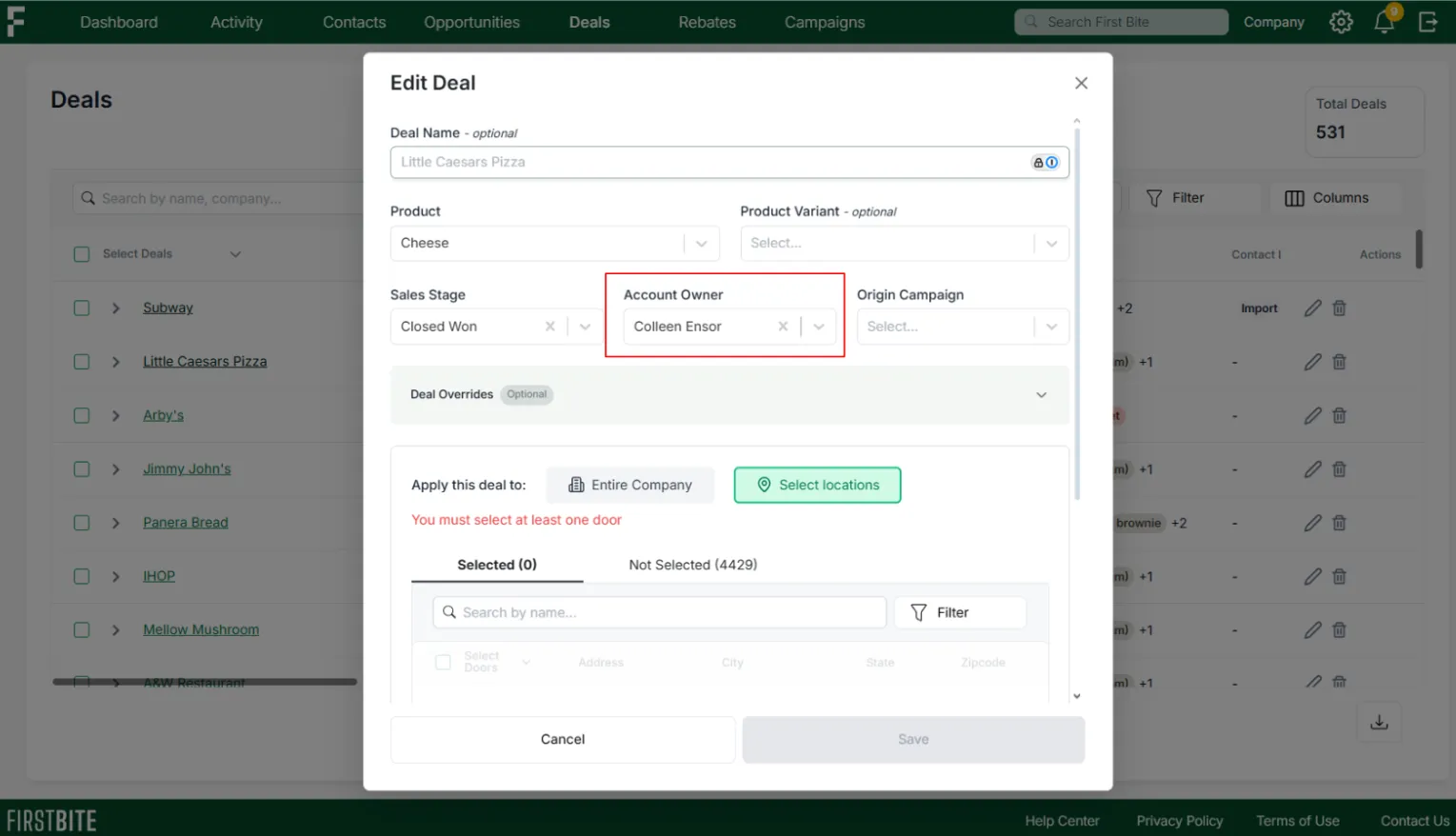The width and height of the screenshot is (1456, 836).
Task: Click the dialog vertical scrollbar
Action: [x=1077, y=314]
